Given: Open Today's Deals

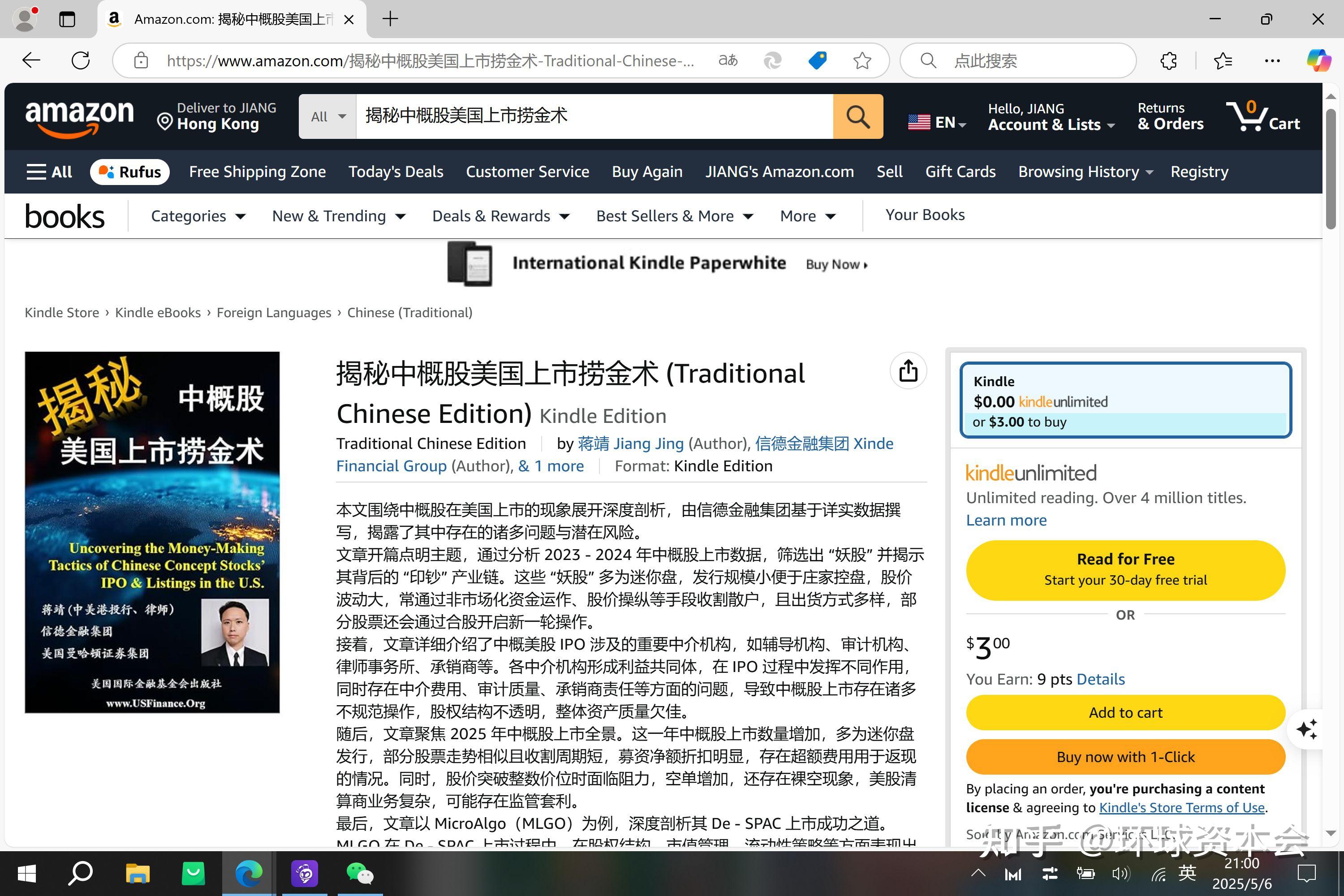Looking at the screenshot, I should point(396,172).
